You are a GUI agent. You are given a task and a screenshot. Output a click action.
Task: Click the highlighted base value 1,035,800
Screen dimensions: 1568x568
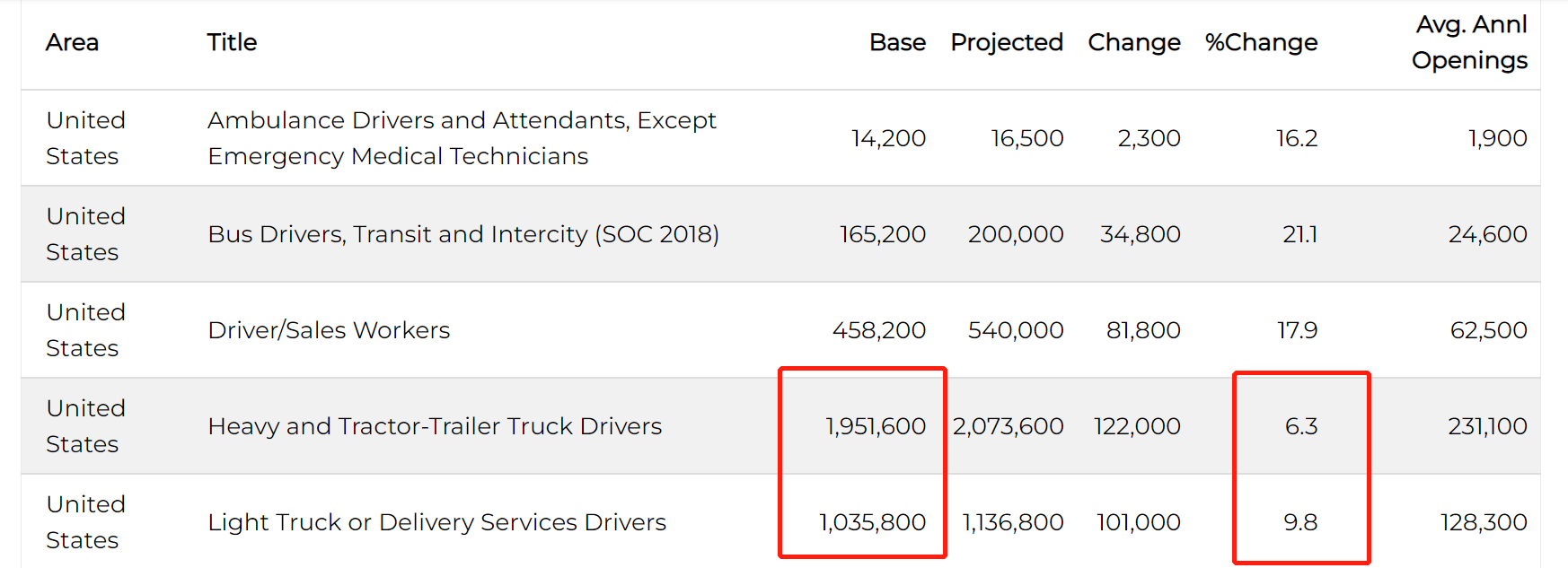[872, 522]
